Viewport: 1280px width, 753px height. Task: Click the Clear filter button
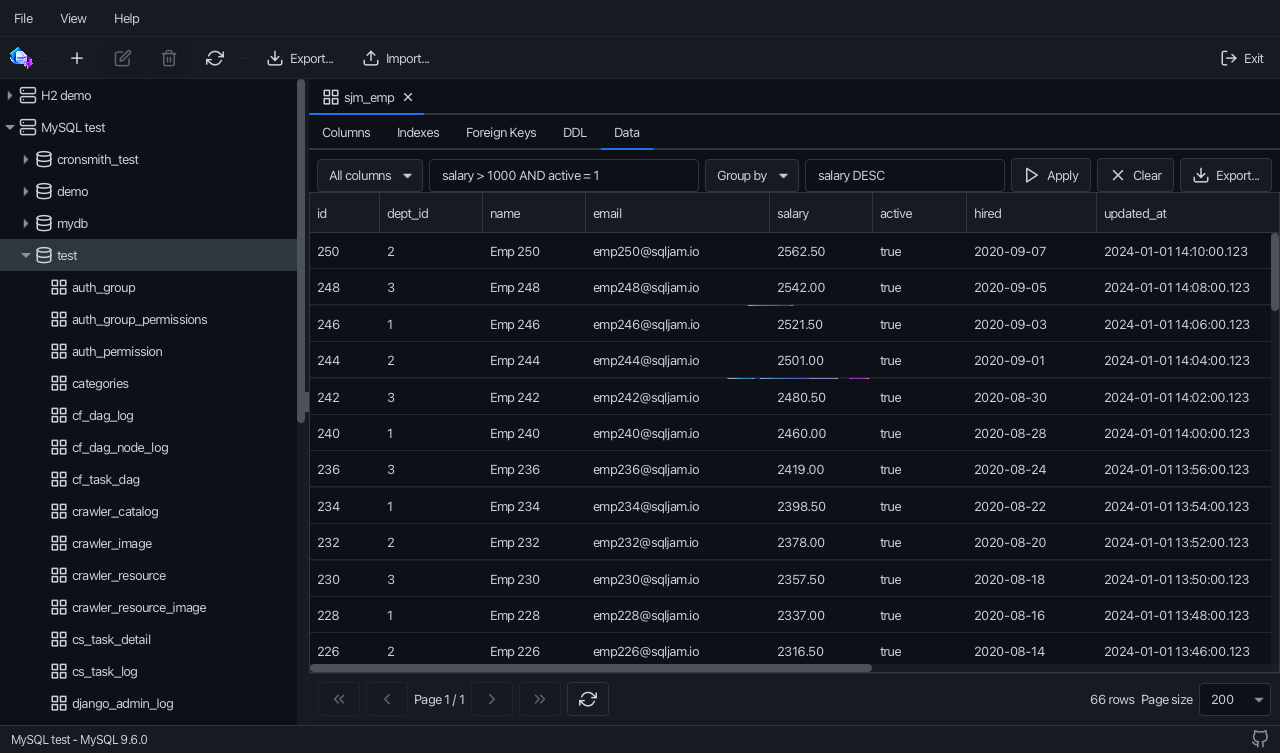tap(1135, 175)
